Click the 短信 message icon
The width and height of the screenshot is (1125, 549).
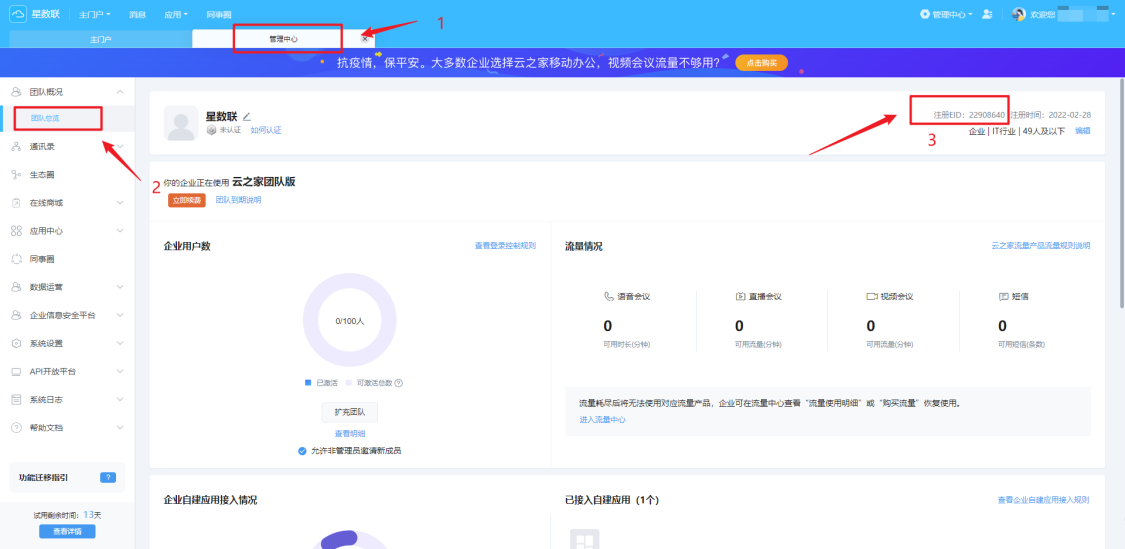(1004, 296)
